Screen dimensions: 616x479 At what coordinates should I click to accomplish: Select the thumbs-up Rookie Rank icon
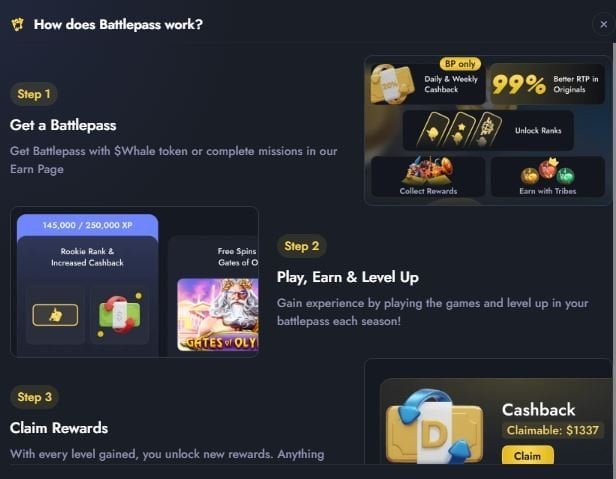pos(55,315)
